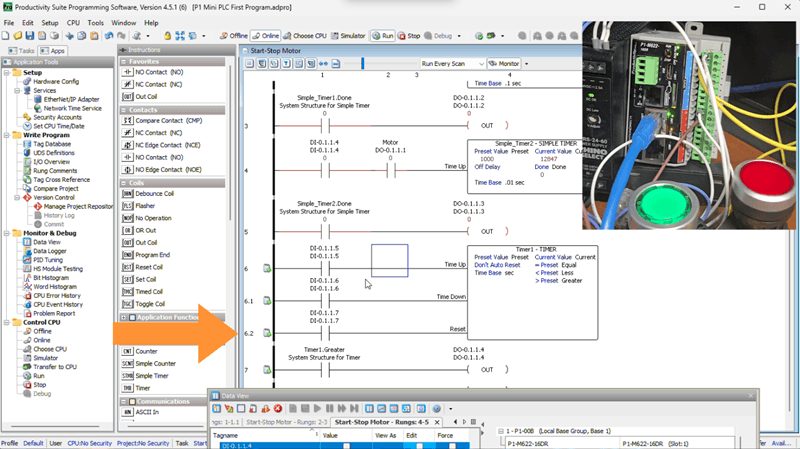Select NC Contact (NC) in Favorites
The width and height of the screenshot is (800, 449).
point(152,84)
